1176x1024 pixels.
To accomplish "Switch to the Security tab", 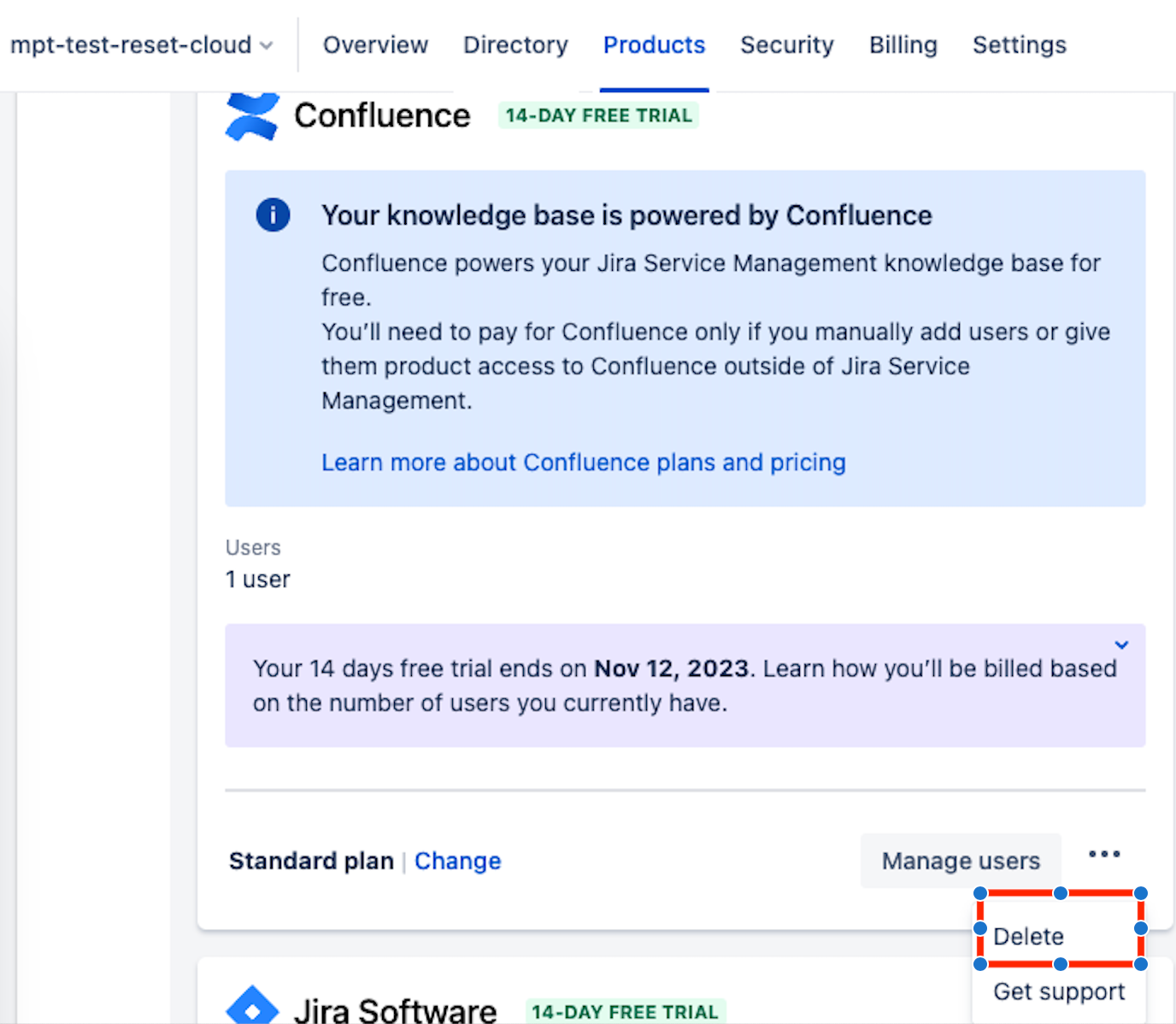I will [x=786, y=44].
